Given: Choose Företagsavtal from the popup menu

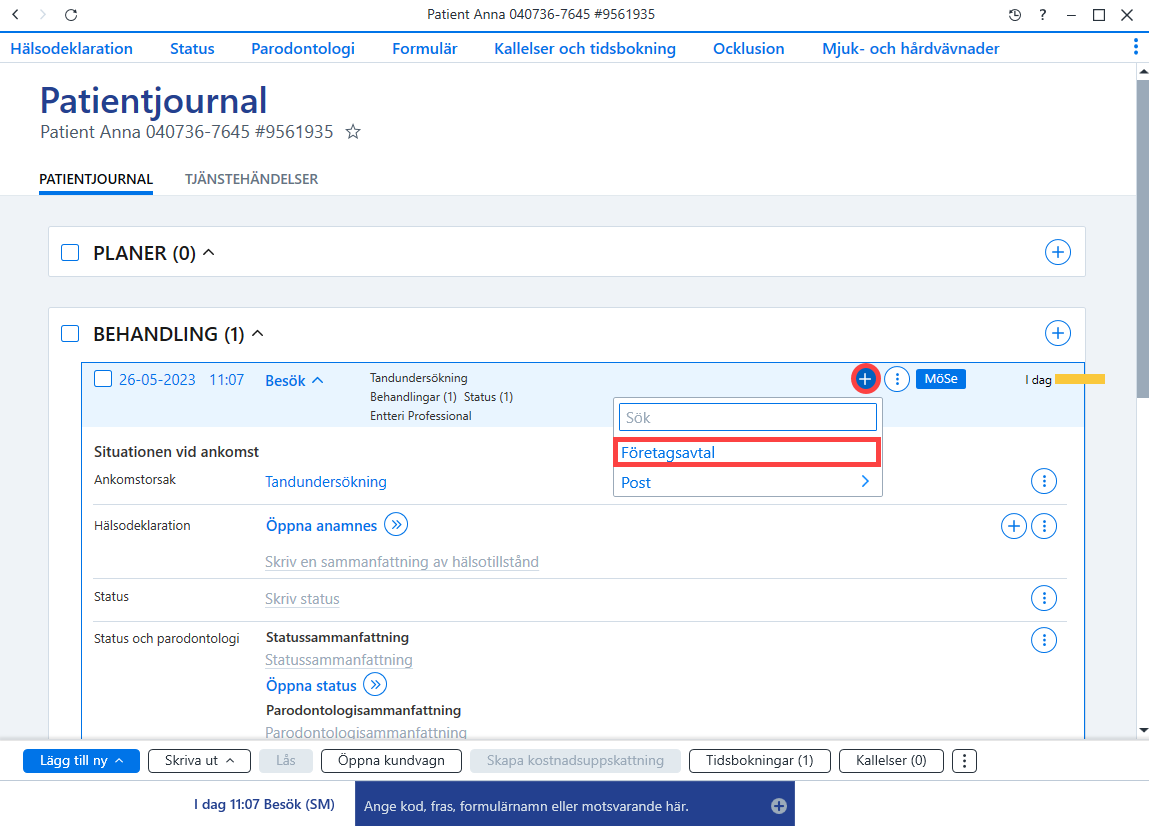Looking at the screenshot, I should click(x=747, y=452).
